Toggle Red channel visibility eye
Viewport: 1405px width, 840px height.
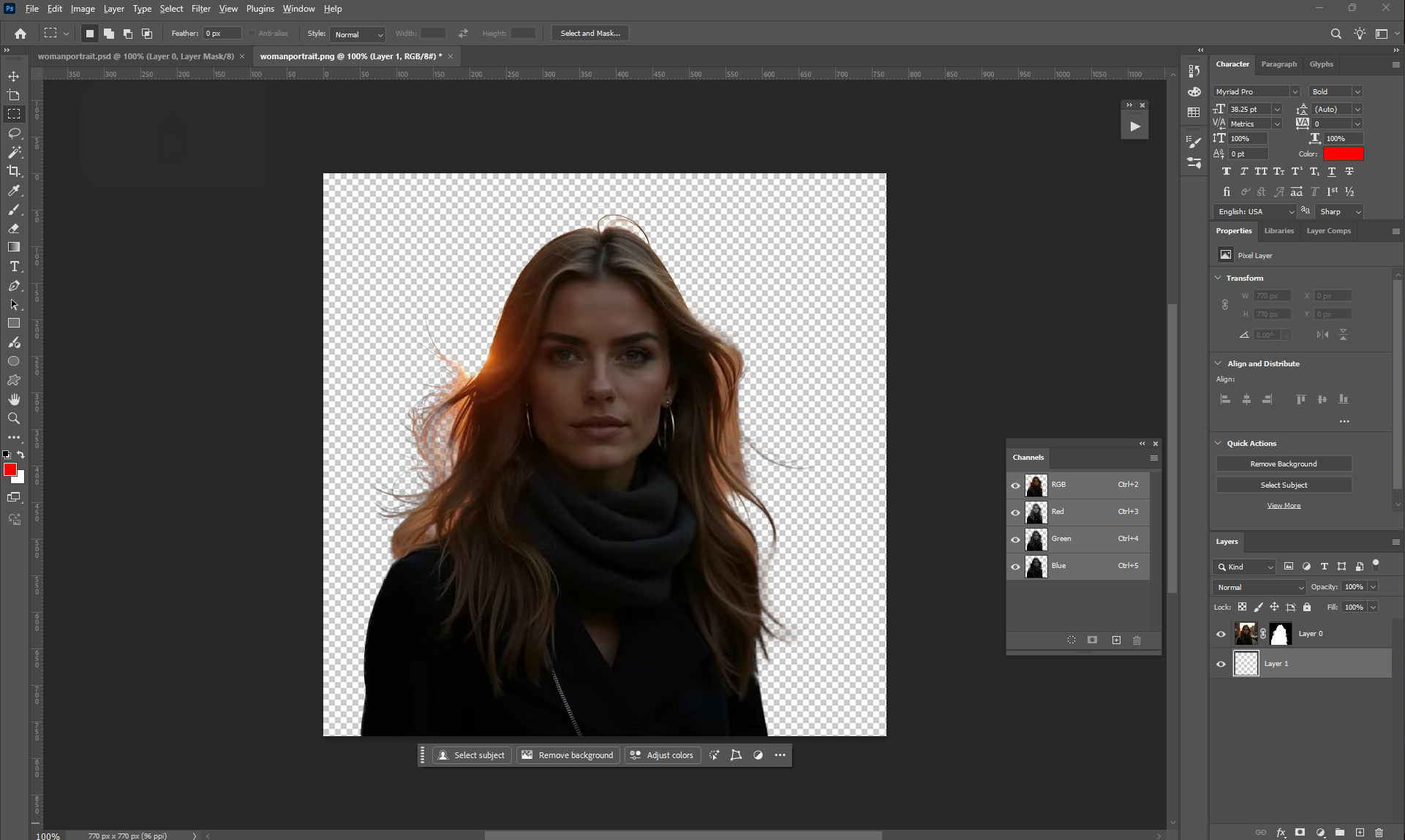pyautogui.click(x=1015, y=512)
